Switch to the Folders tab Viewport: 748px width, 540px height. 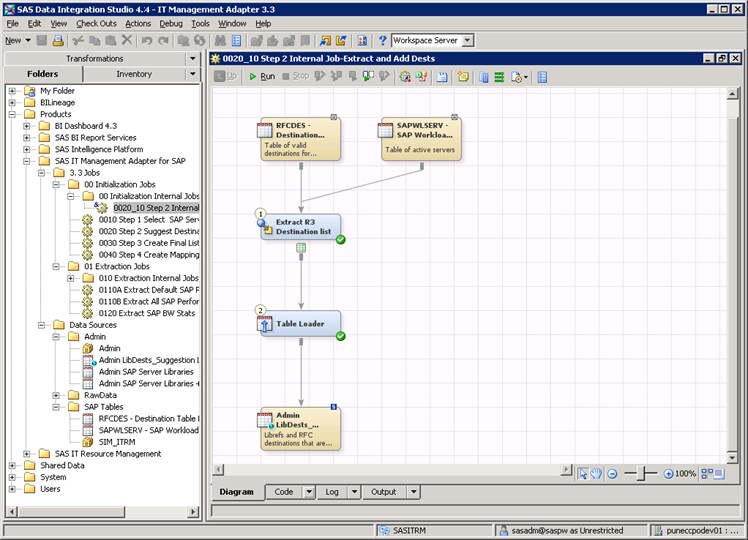(x=42, y=74)
